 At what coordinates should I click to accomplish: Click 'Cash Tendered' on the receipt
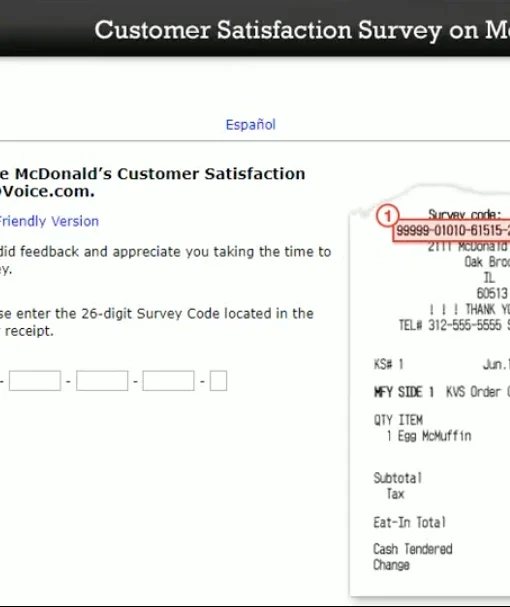[413, 549]
